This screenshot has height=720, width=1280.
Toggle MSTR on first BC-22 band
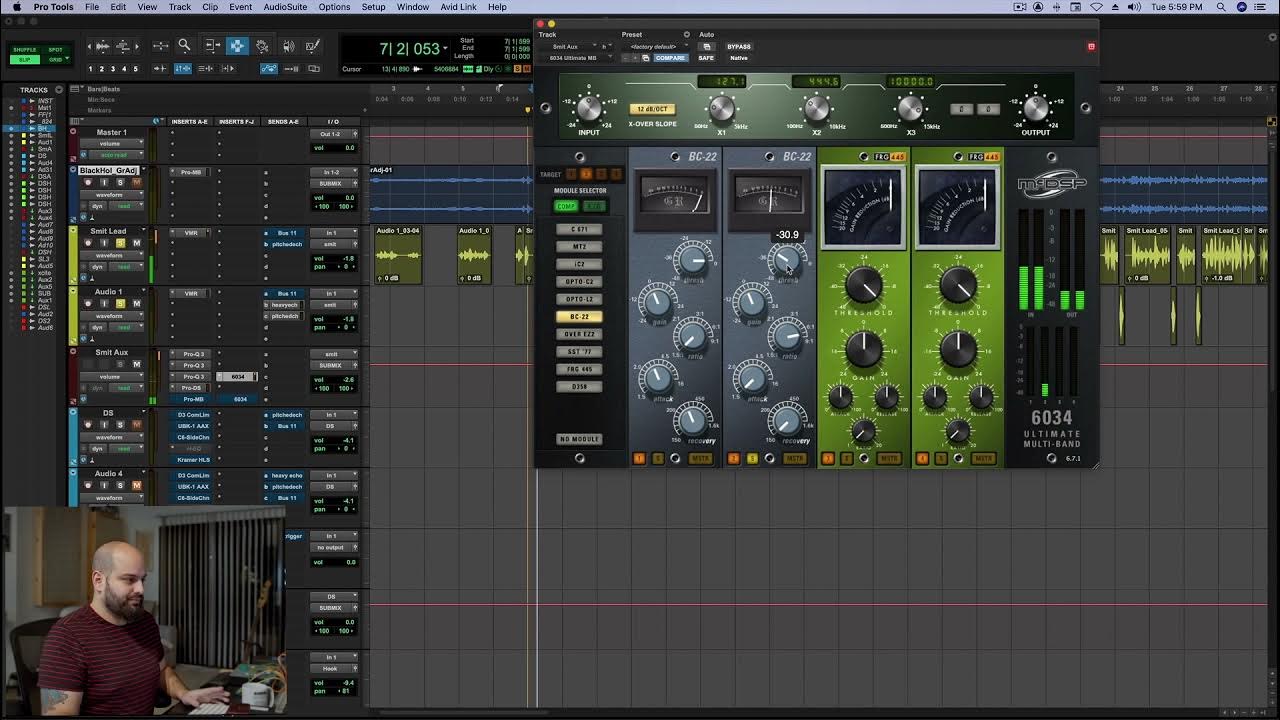click(x=700, y=458)
